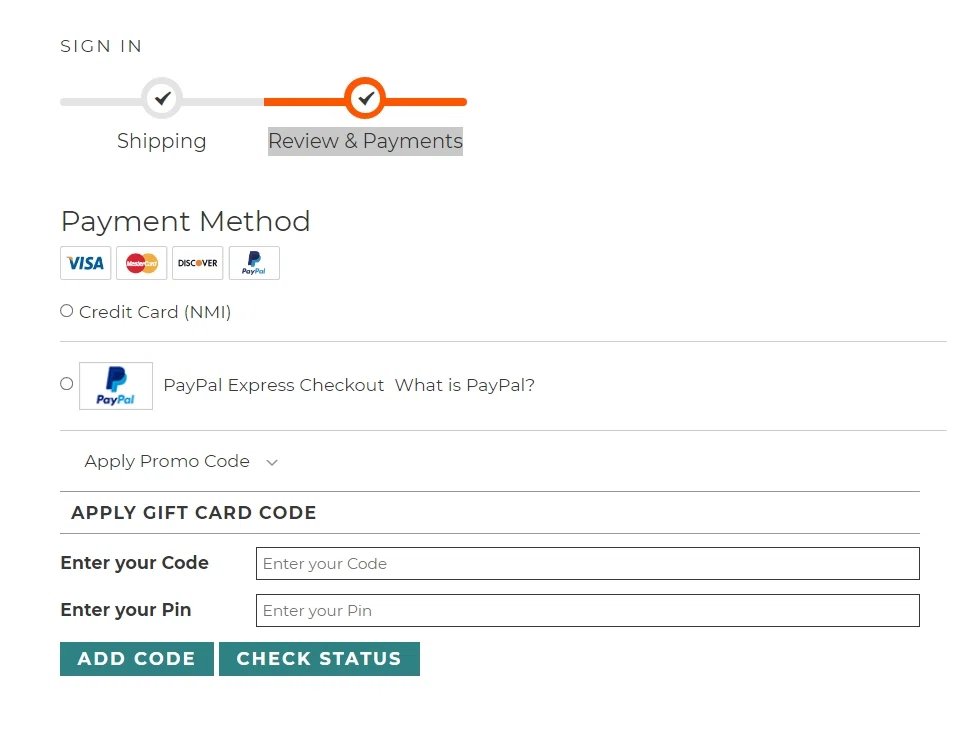Click the Review & Payments checkmark circle

click(x=365, y=99)
